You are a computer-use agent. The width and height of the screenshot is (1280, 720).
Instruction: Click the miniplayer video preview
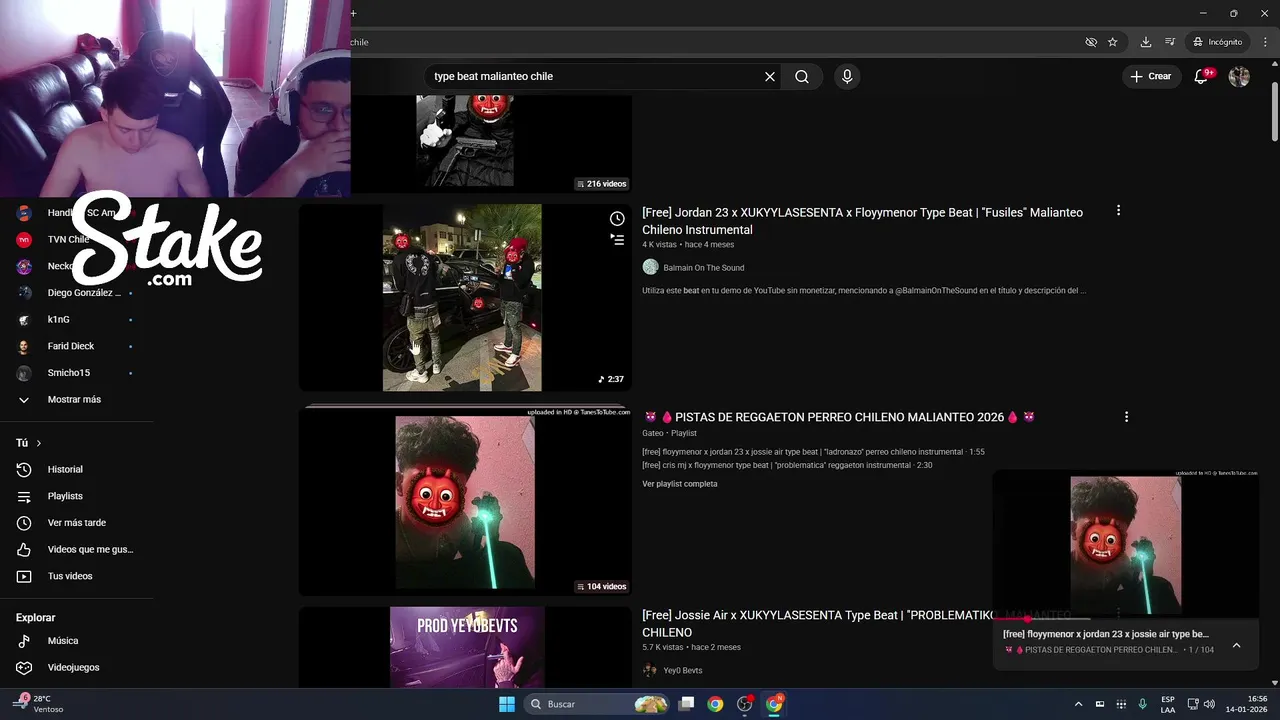(x=1126, y=543)
